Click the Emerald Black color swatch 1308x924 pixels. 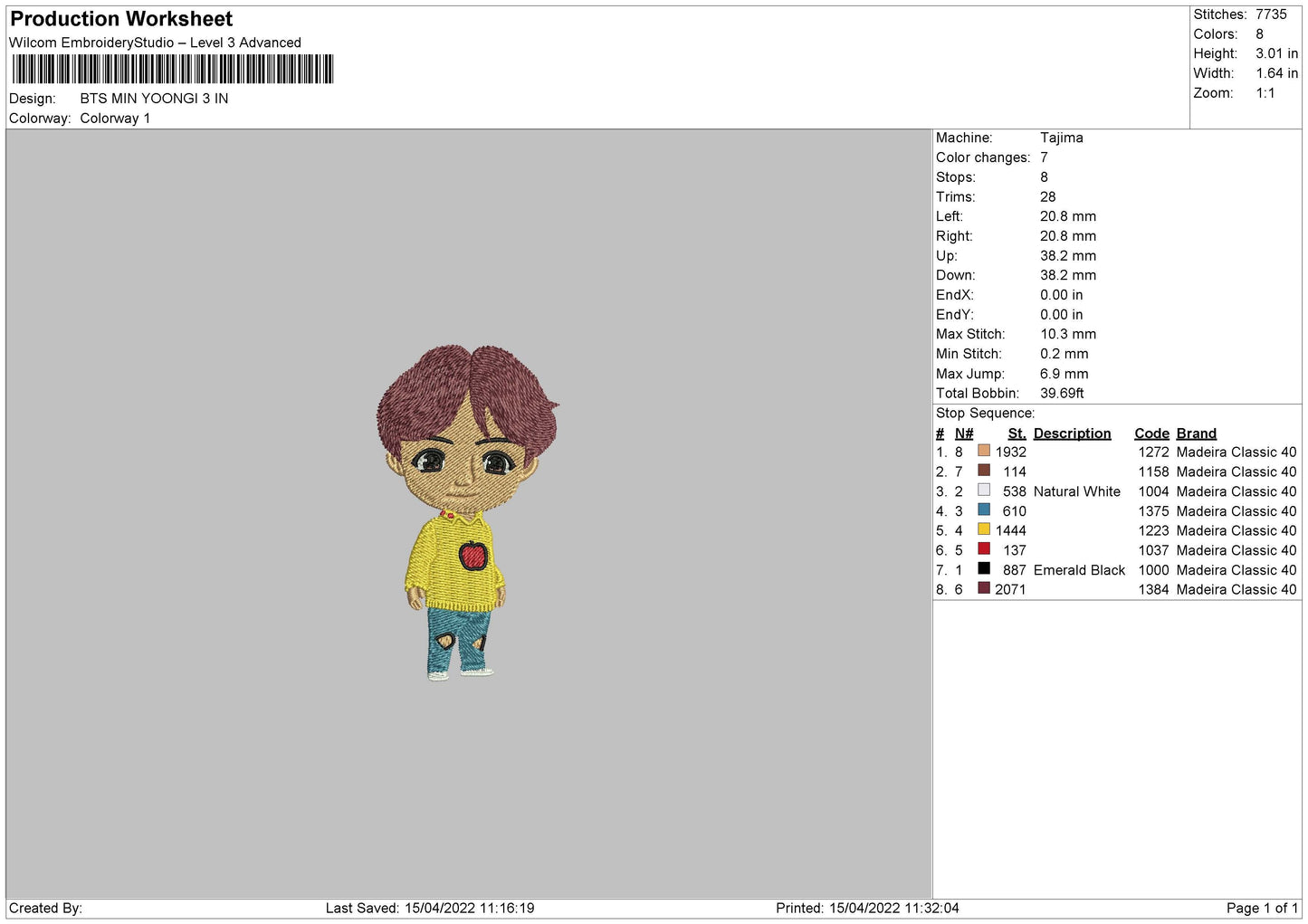(983, 569)
